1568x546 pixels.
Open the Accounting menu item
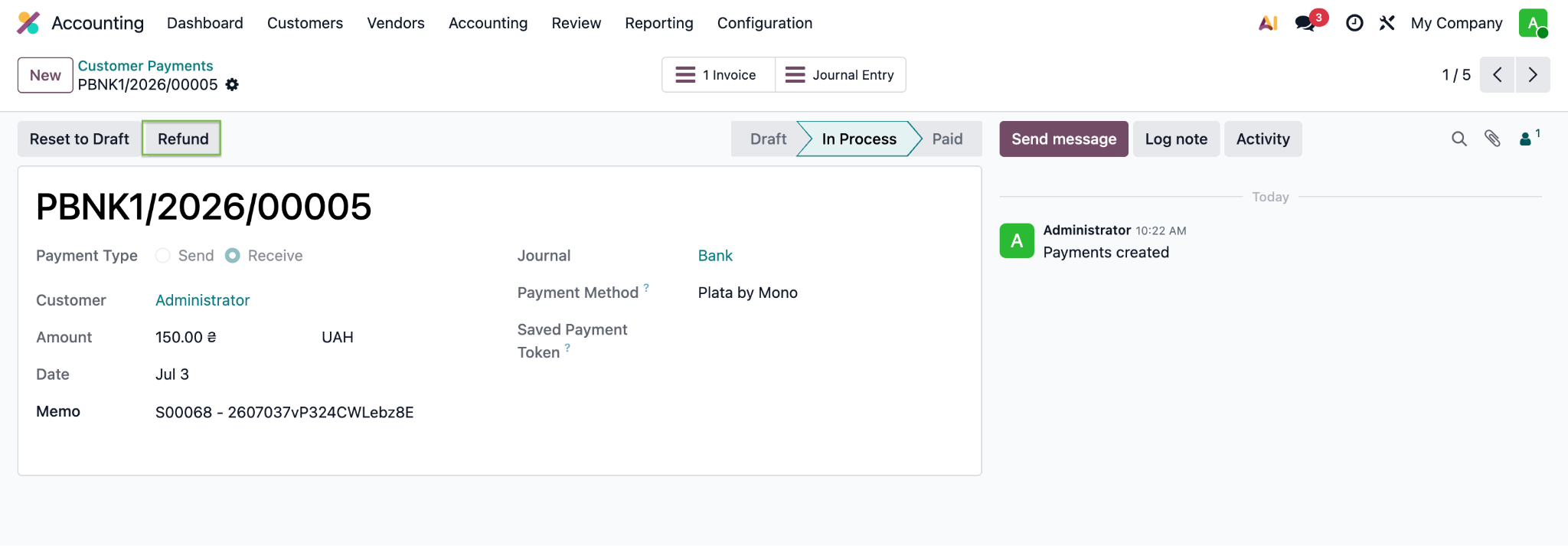point(488,23)
